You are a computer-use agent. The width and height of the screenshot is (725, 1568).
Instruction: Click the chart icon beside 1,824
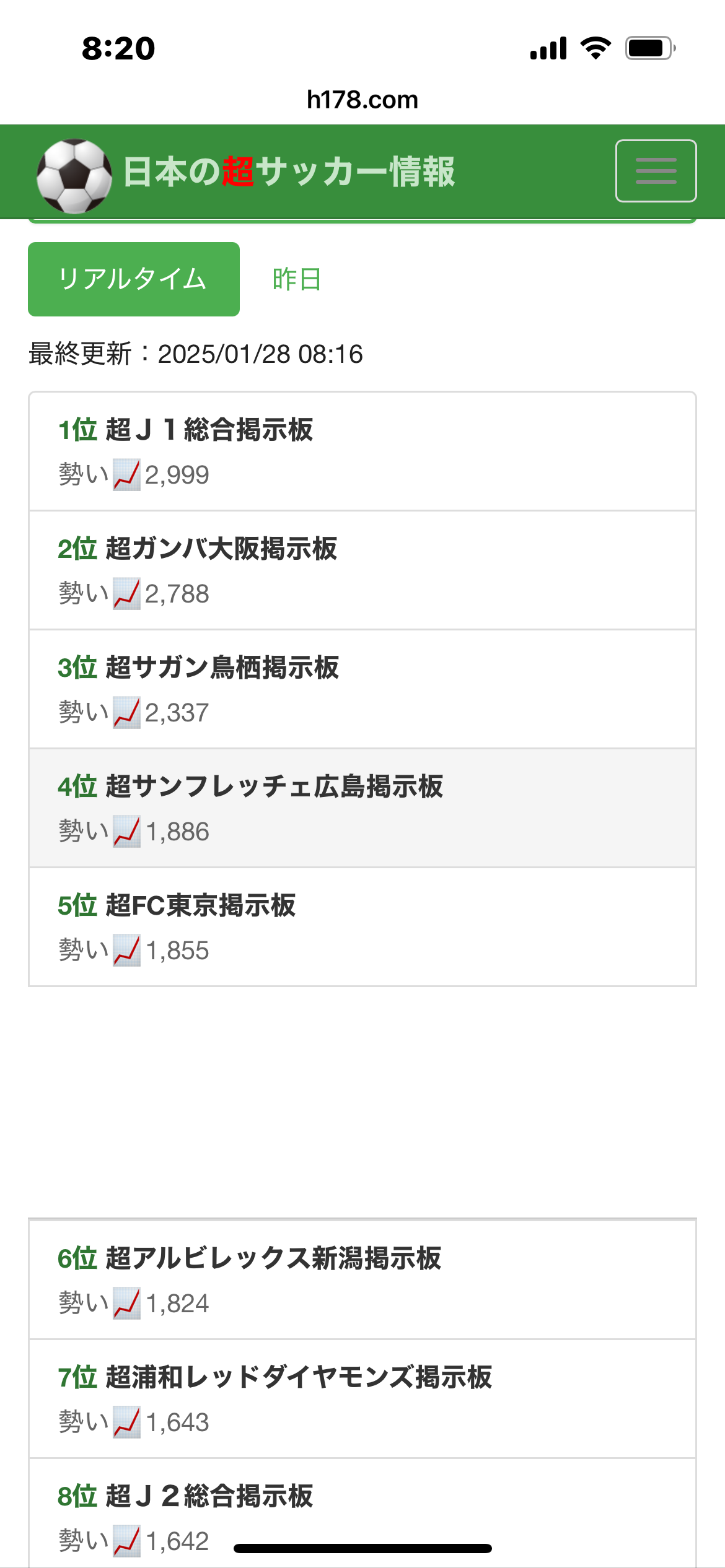[x=126, y=1304]
